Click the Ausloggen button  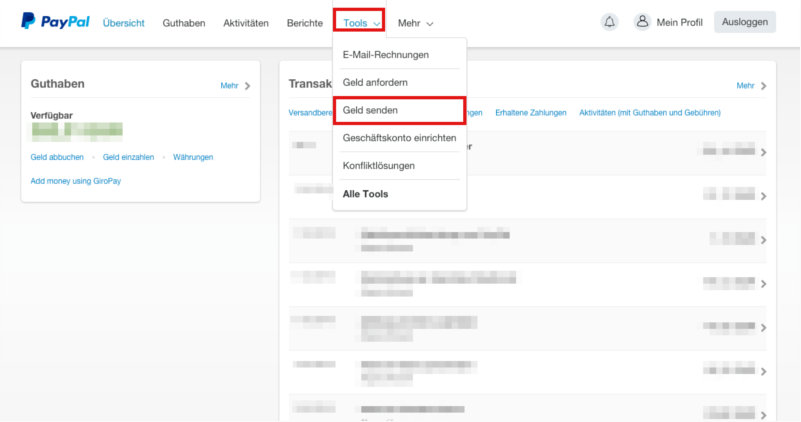pos(745,22)
